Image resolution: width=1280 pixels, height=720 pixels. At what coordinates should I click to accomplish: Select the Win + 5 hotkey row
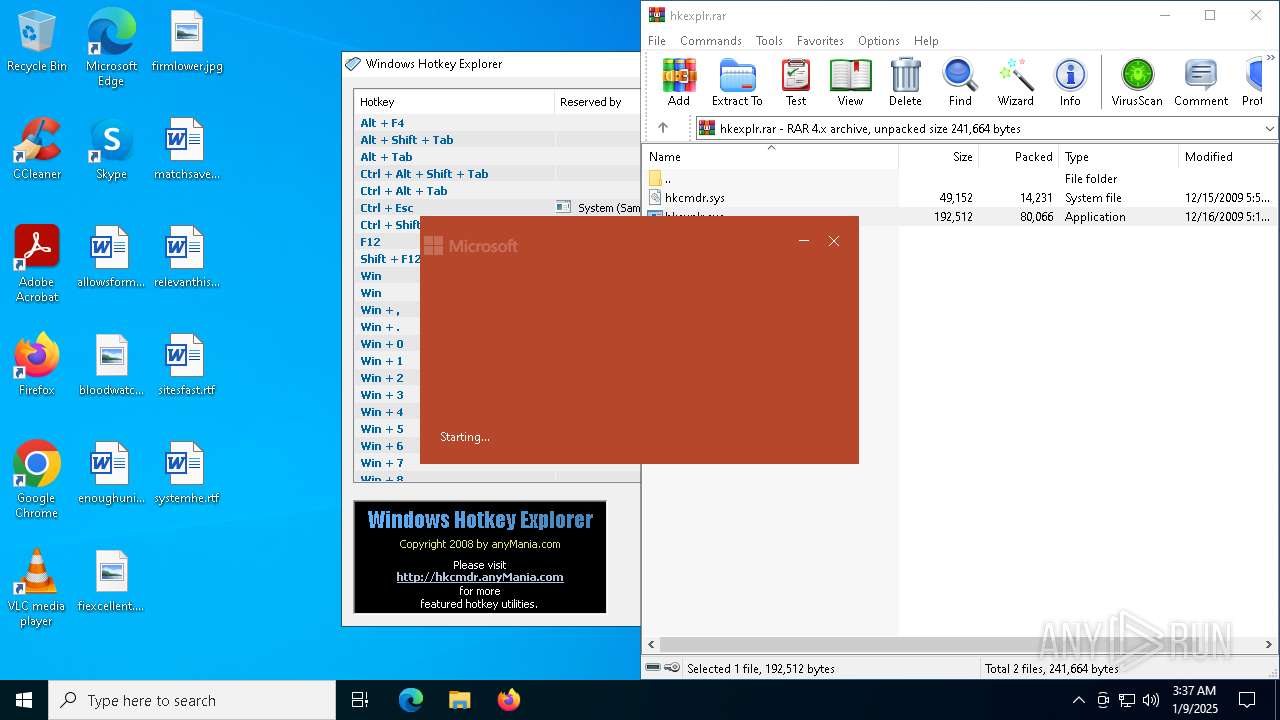(388, 429)
